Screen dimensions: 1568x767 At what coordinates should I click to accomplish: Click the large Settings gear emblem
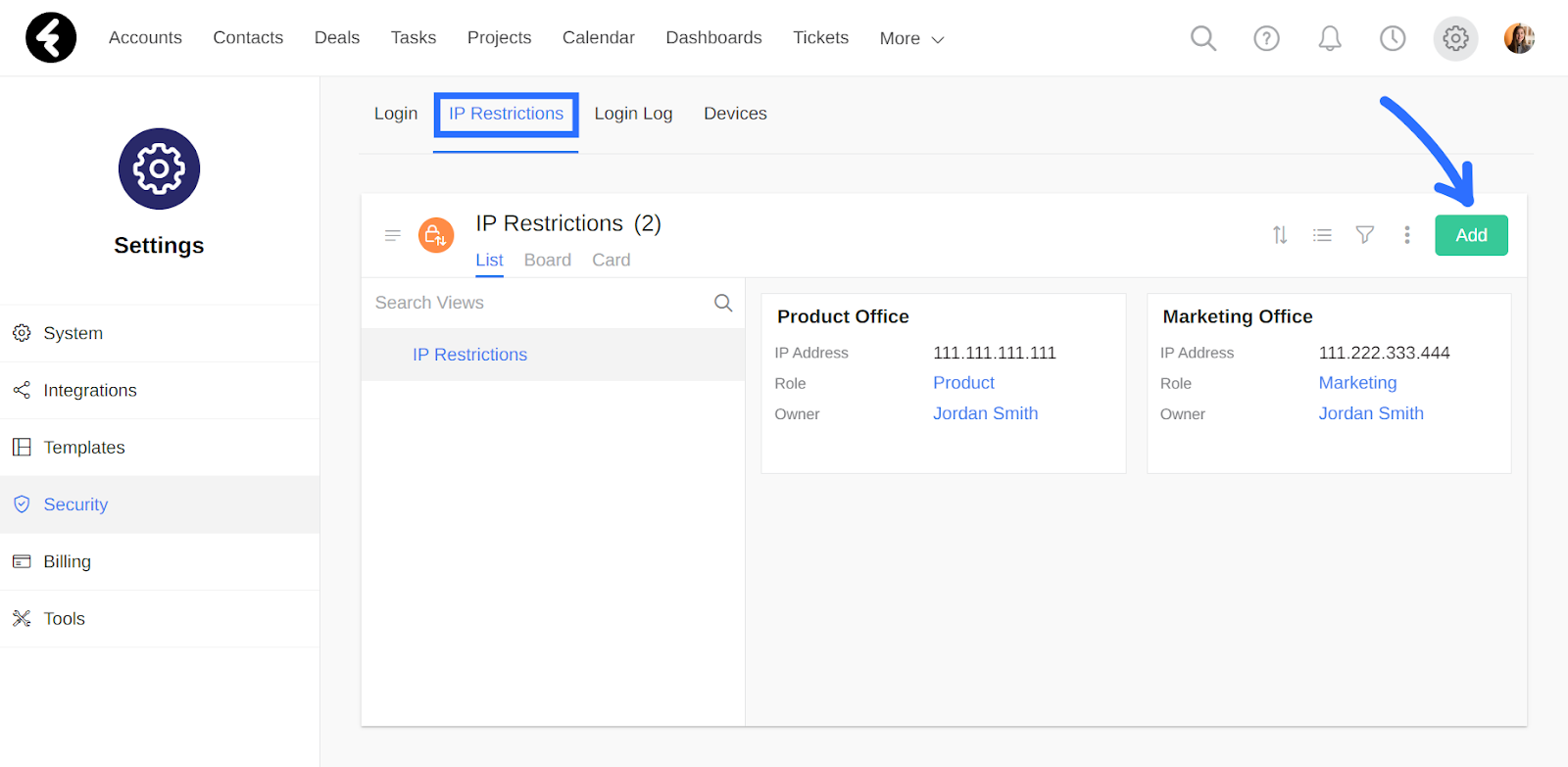[x=159, y=168]
